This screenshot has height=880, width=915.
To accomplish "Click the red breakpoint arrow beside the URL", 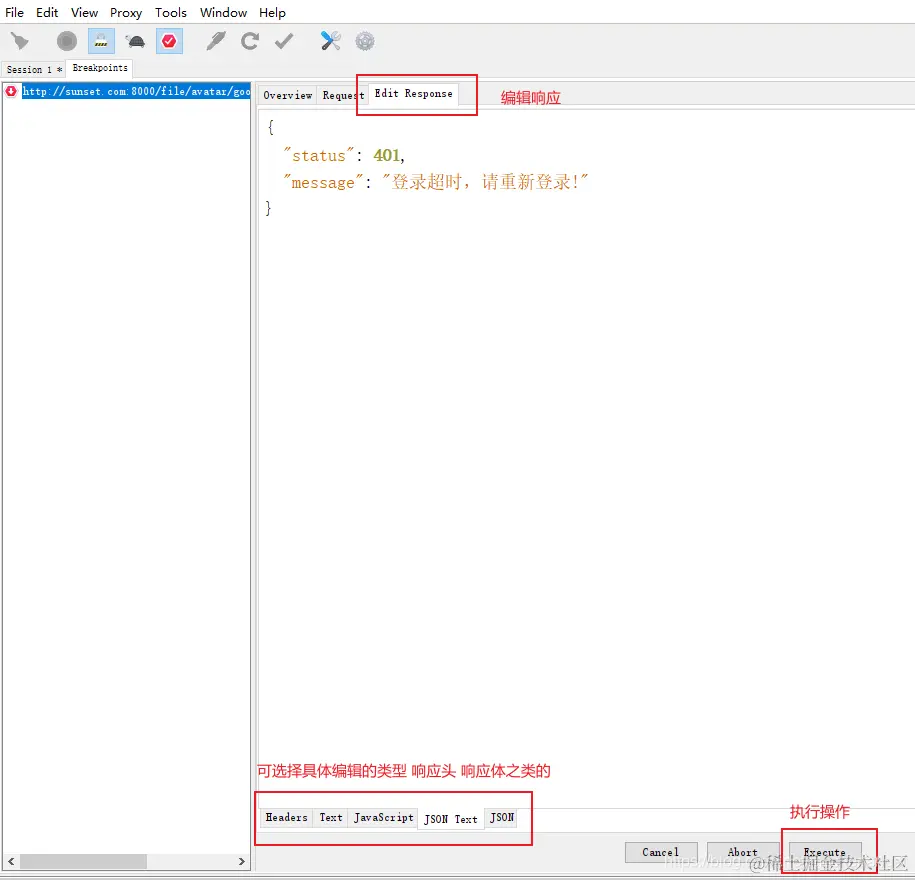I will pyautogui.click(x=11, y=91).
